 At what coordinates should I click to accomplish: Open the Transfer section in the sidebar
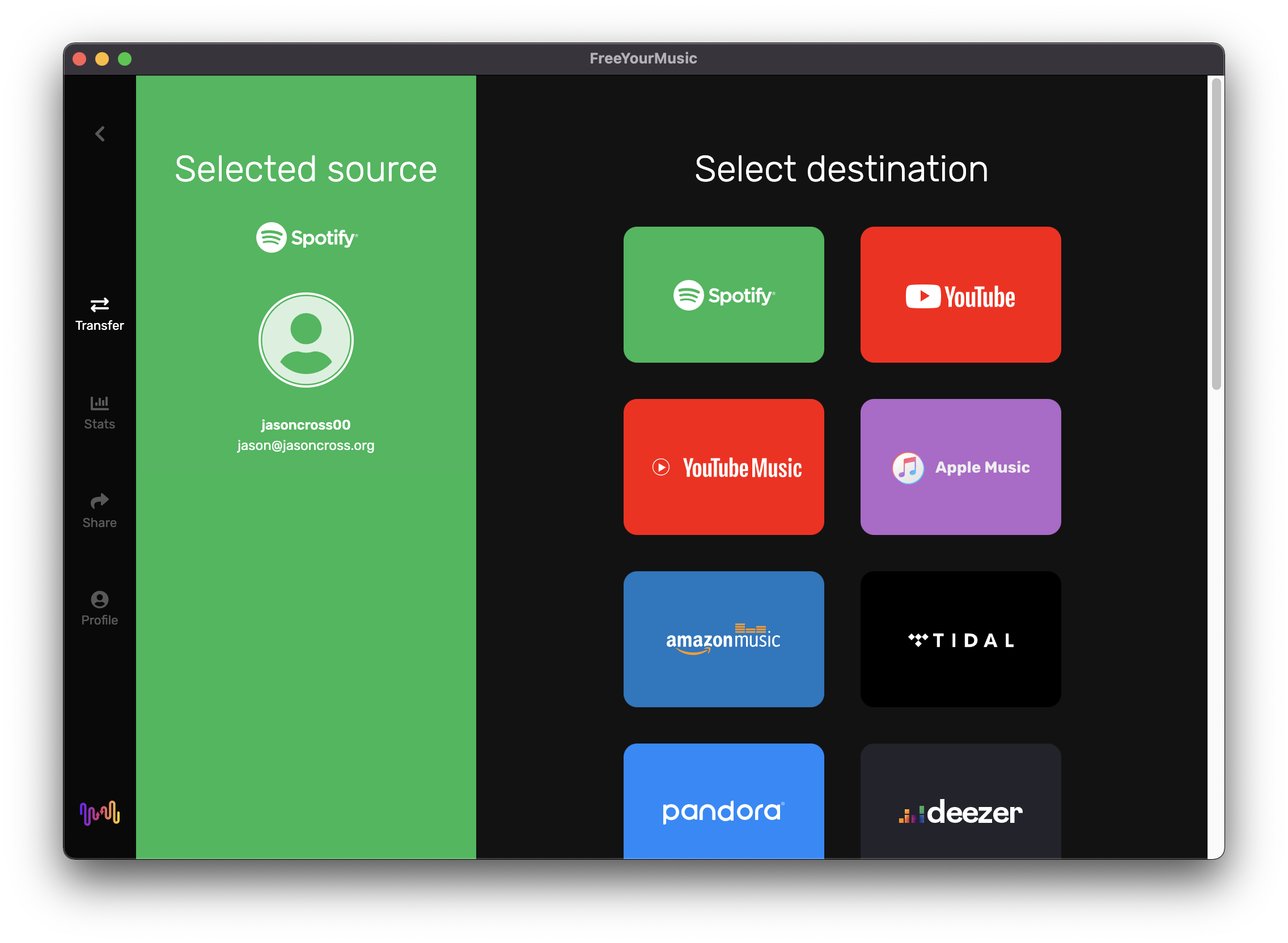pyautogui.click(x=99, y=315)
